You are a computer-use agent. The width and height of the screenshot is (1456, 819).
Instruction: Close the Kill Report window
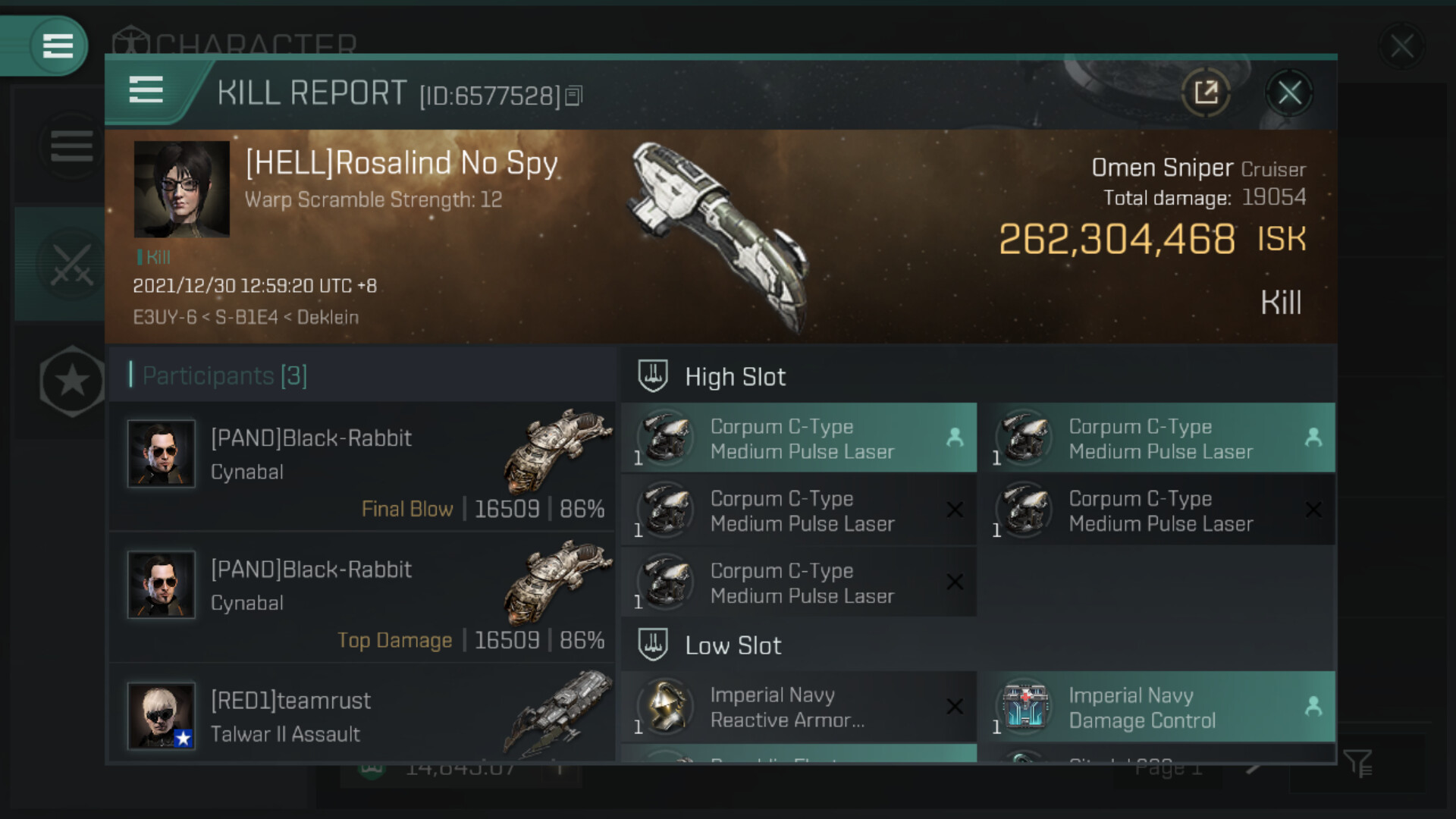click(1289, 93)
